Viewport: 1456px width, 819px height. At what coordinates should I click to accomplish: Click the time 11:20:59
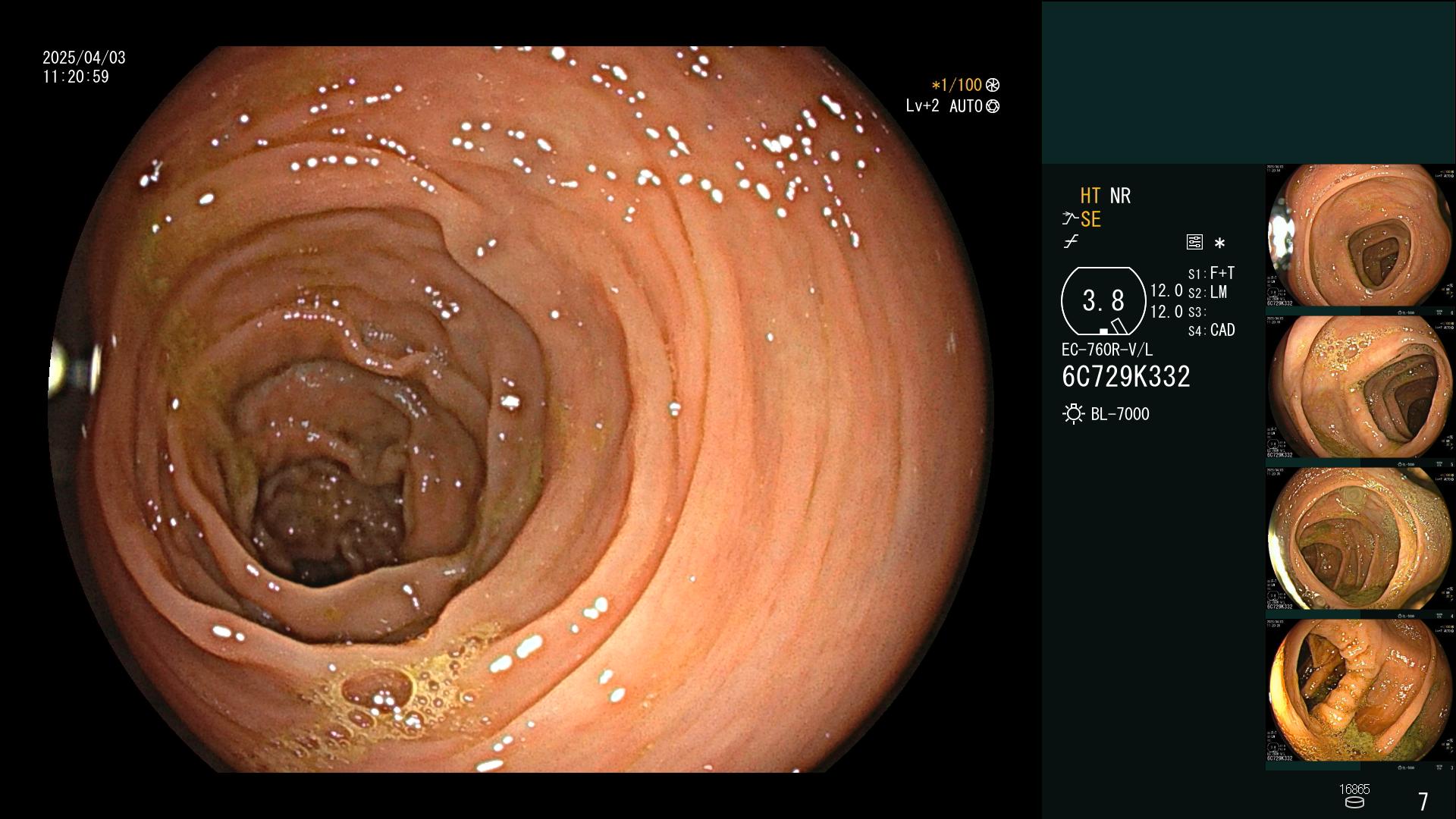pos(76,77)
